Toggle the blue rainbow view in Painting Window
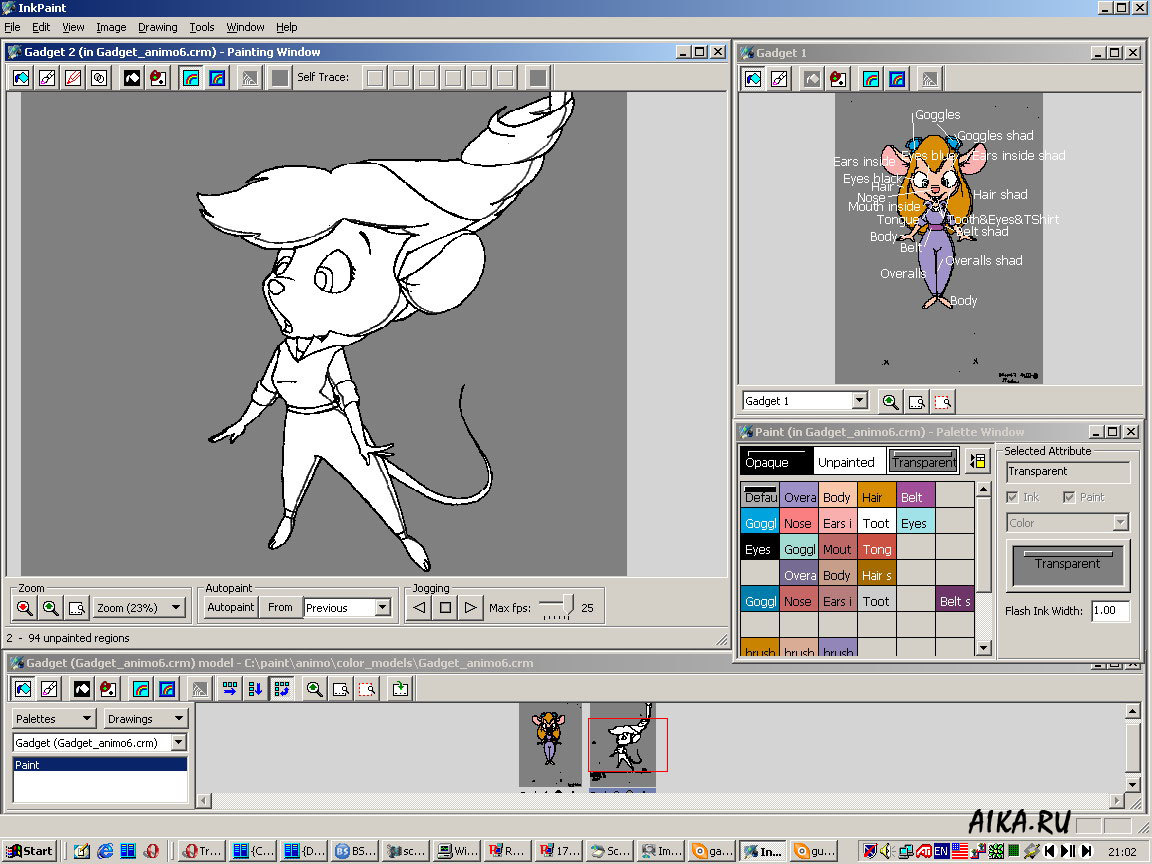 [x=217, y=78]
